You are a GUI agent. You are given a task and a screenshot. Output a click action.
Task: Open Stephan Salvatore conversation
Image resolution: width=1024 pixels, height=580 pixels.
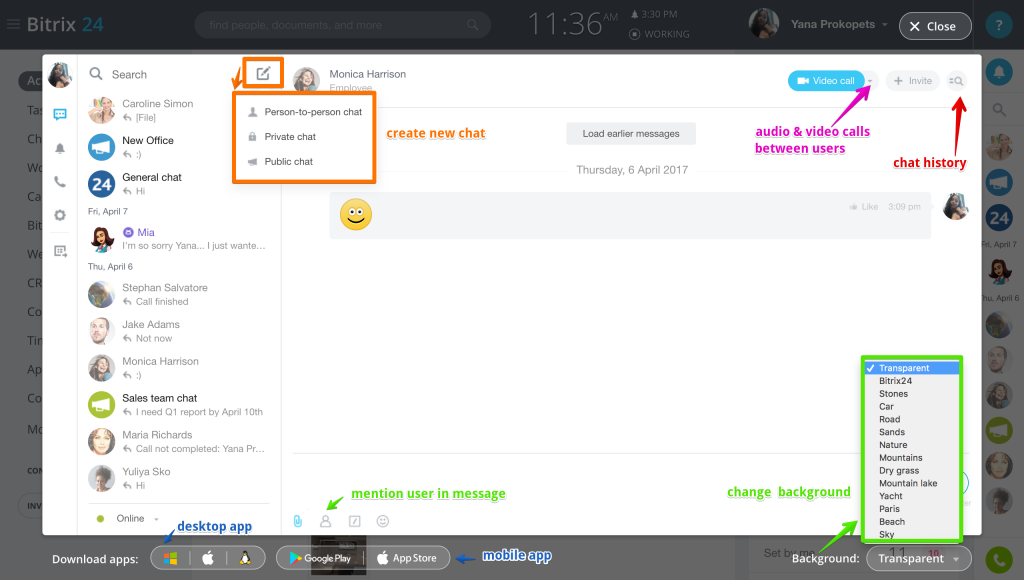178,295
